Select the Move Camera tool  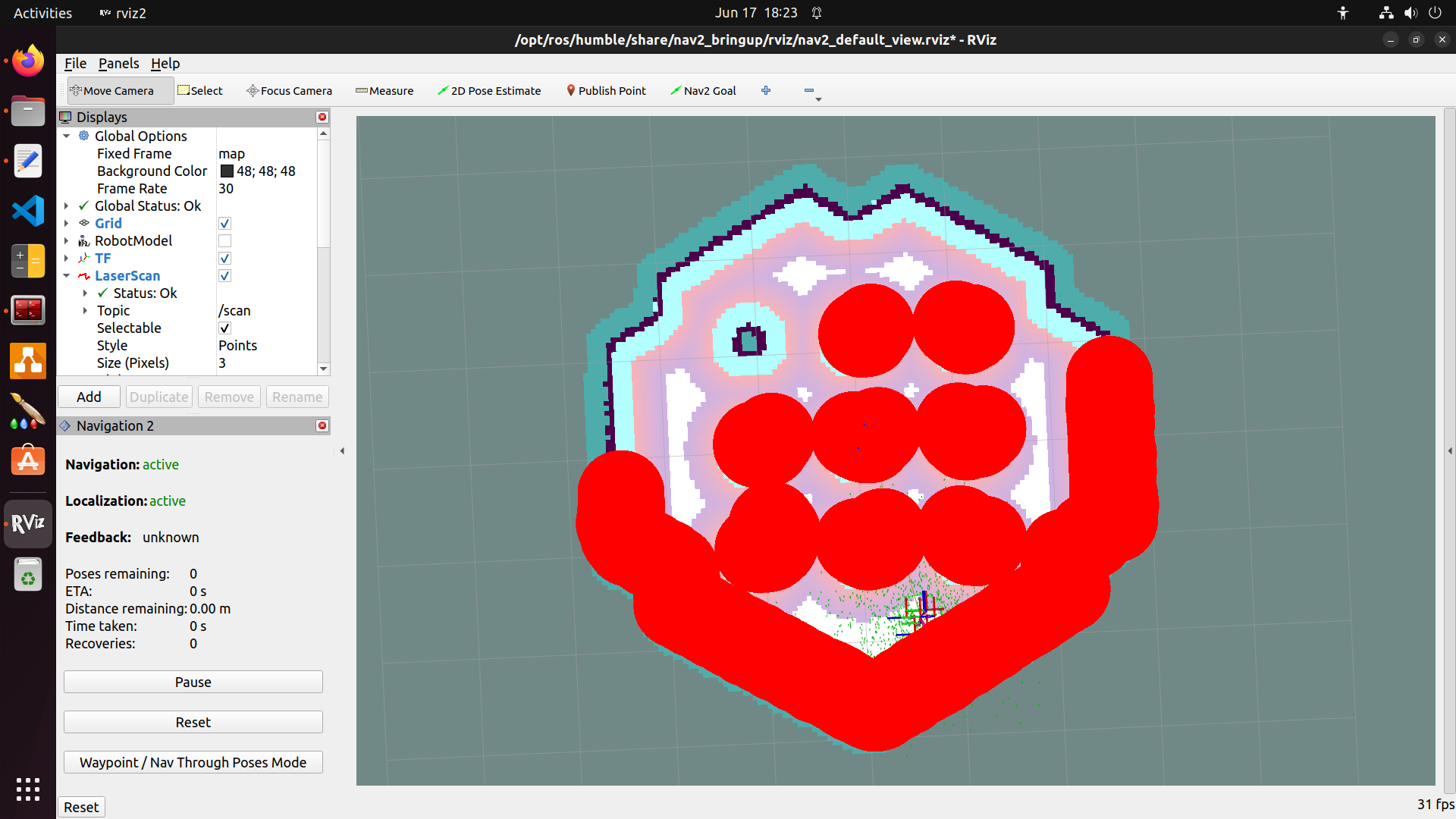pyautogui.click(x=120, y=90)
